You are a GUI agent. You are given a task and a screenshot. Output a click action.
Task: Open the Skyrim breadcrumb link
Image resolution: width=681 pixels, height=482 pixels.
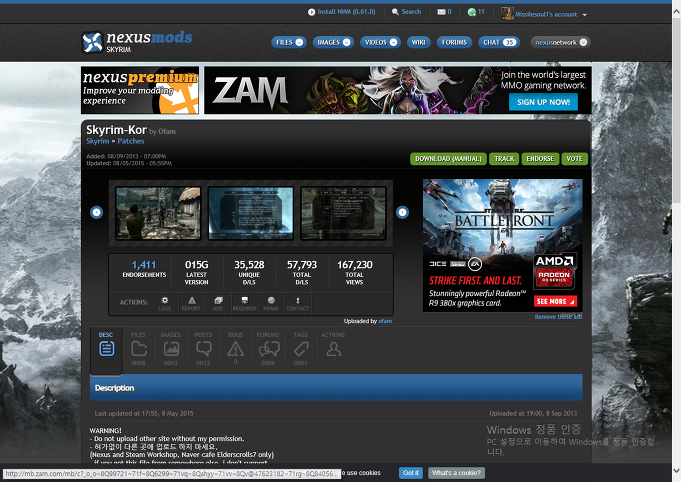[98, 141]
